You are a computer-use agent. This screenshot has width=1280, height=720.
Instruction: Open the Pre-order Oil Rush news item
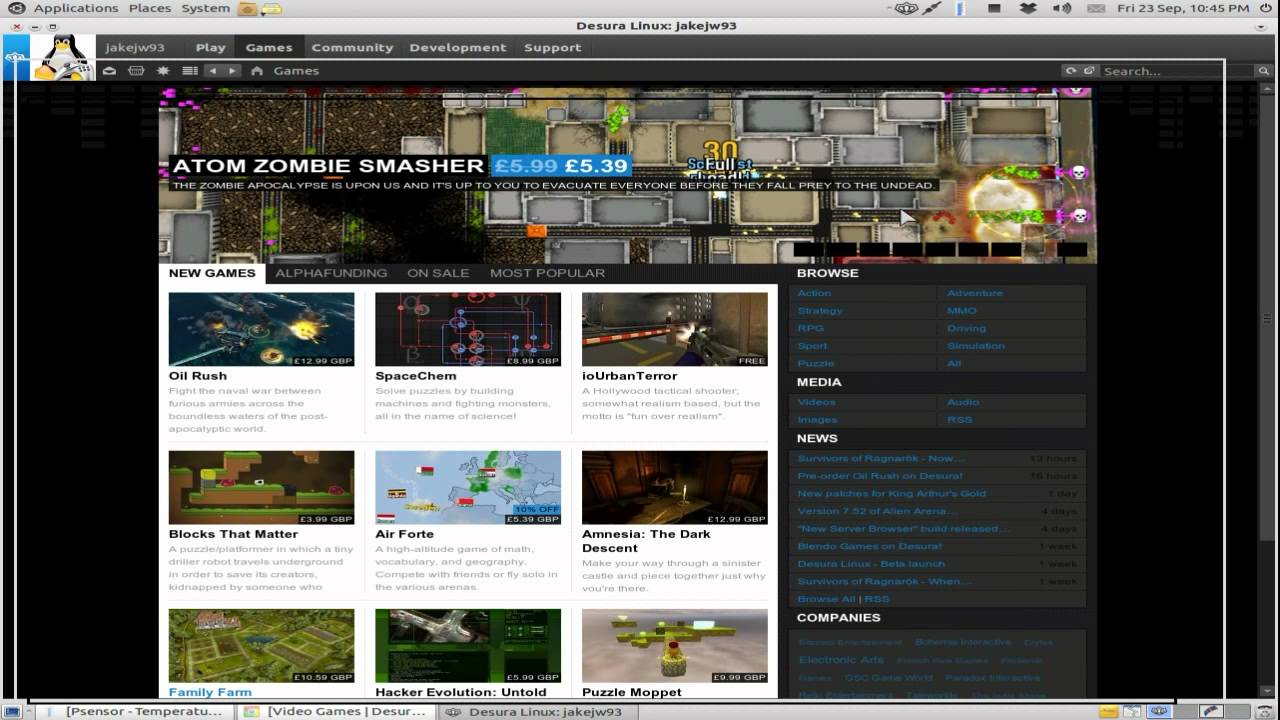880,476
